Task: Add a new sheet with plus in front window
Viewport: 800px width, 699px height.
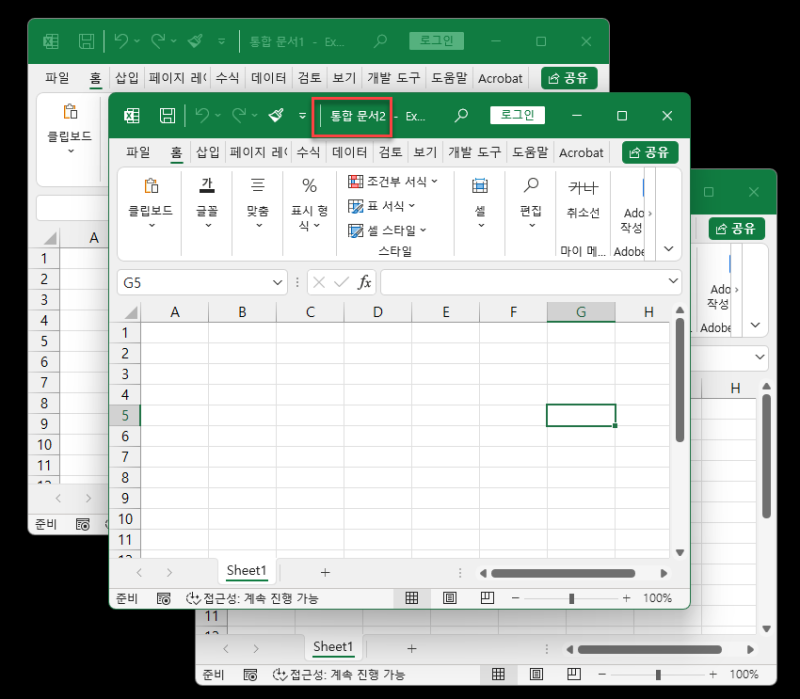Action: [x=325, y=572]
